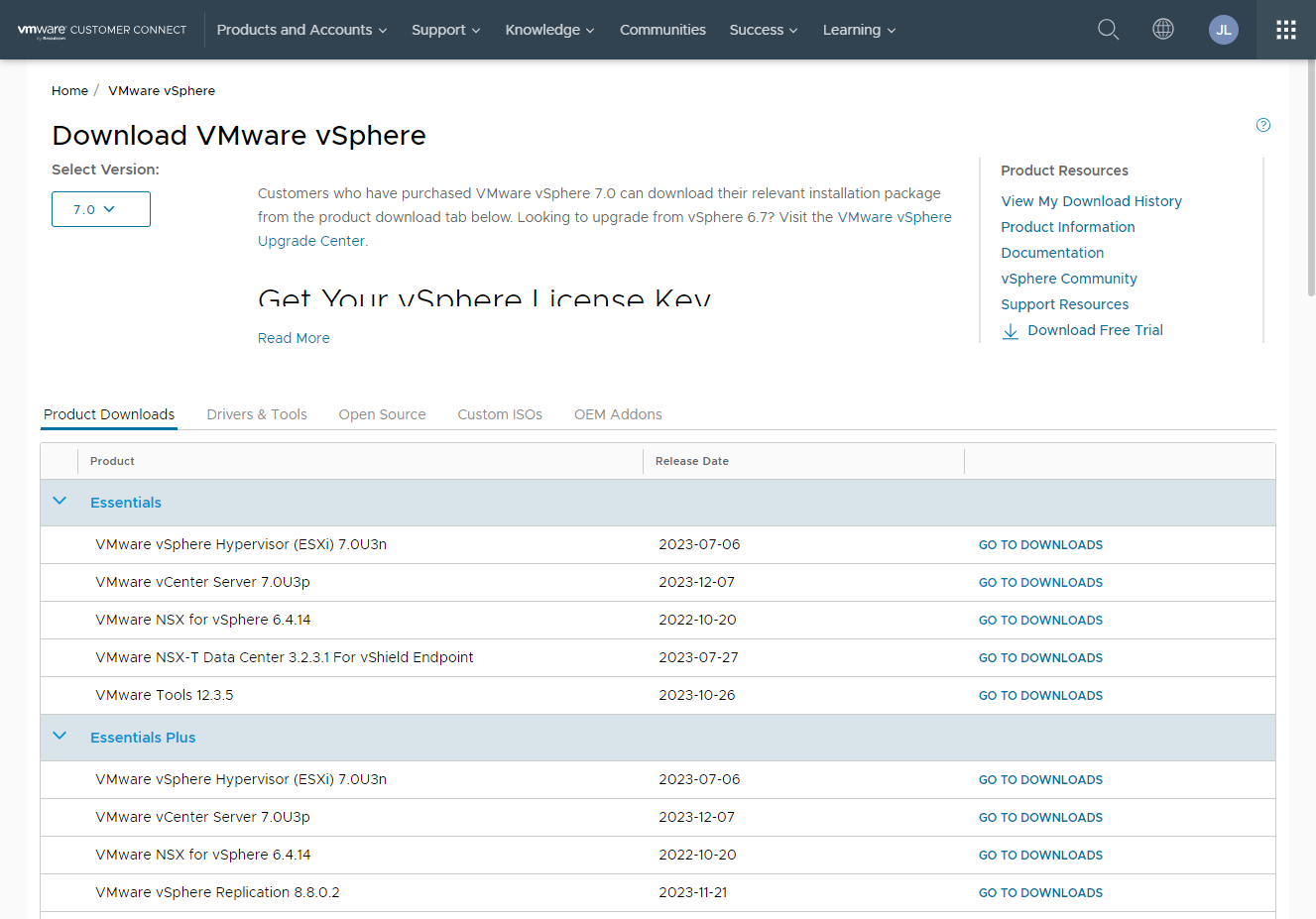This screenshot has width=1316, height=919.
Task: Click the Release Date column header
Action: pos(692,461)
